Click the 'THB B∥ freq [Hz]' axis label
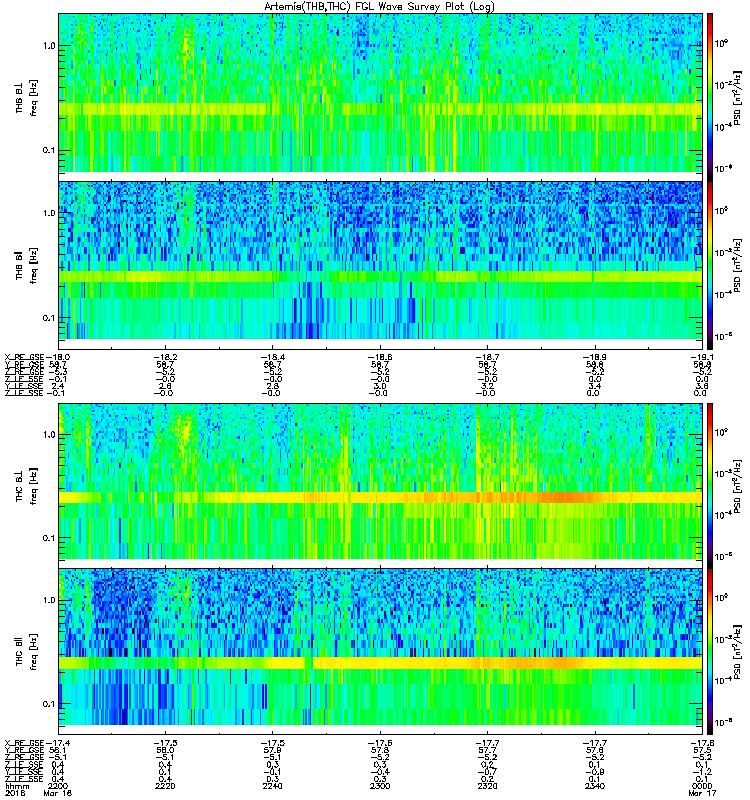Viewport: 750px width, 800px height. point(27,265)
